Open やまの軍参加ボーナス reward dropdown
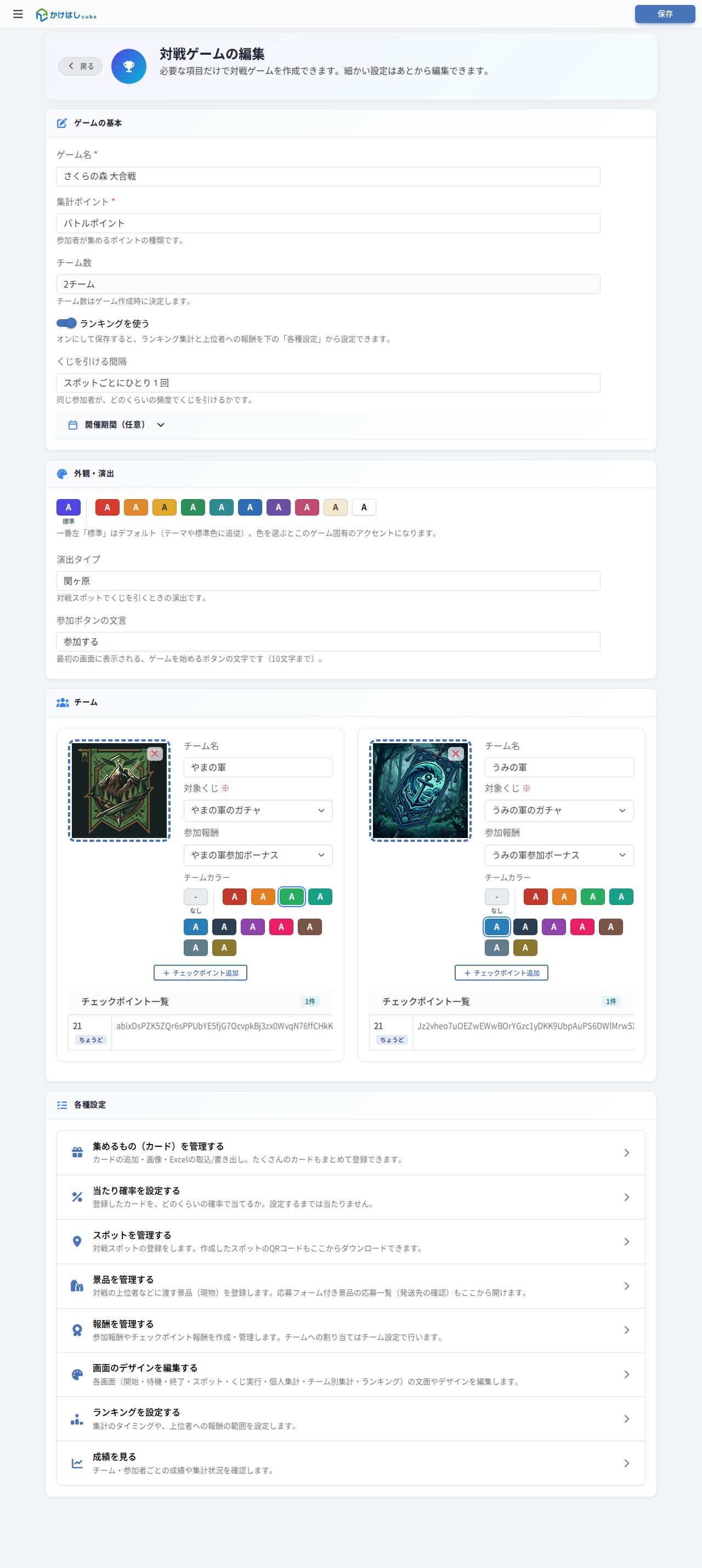The image size is (702, 1568). 258,855
